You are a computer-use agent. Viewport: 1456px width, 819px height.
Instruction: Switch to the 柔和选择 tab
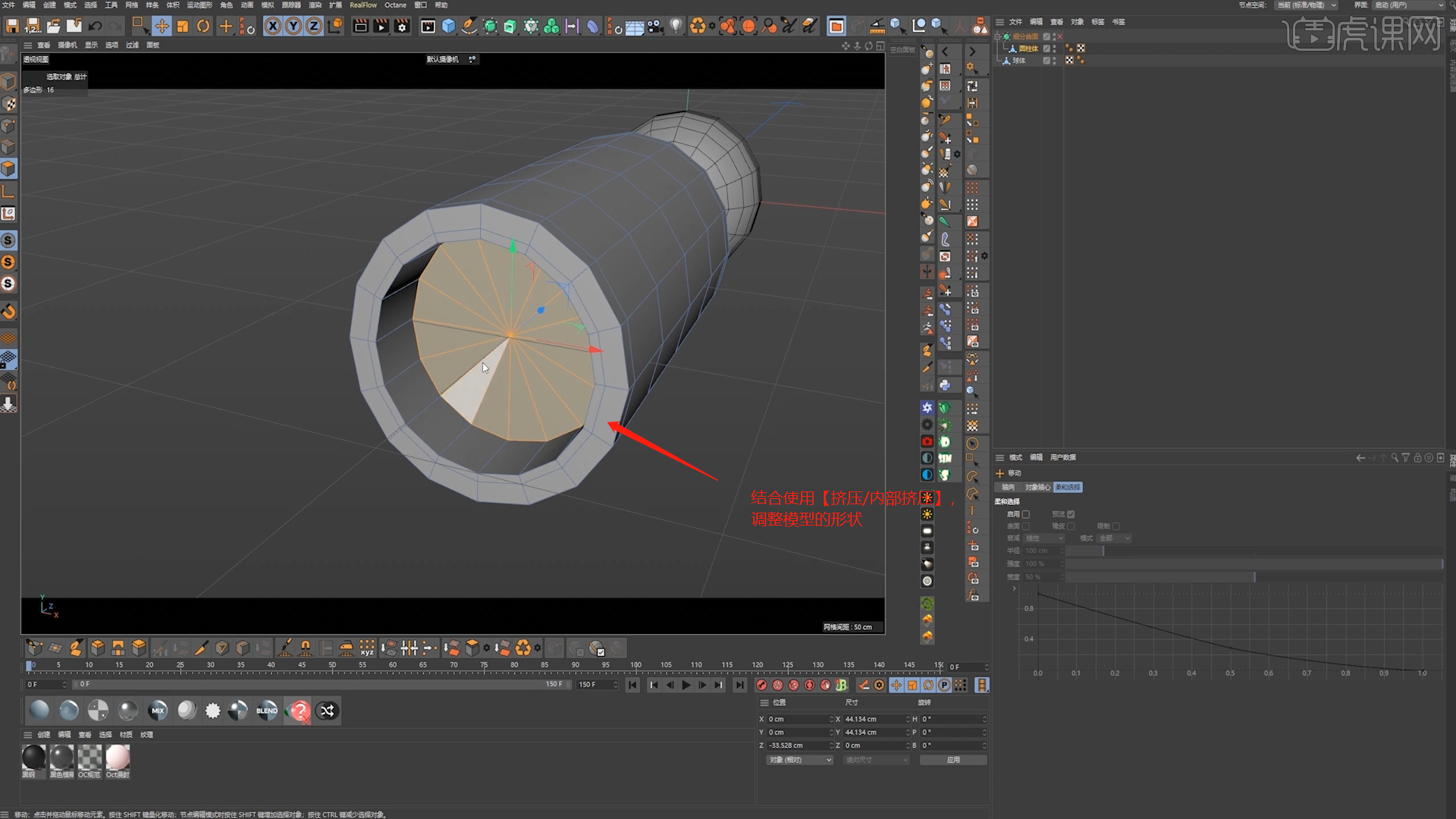[x=1068, y=488]
